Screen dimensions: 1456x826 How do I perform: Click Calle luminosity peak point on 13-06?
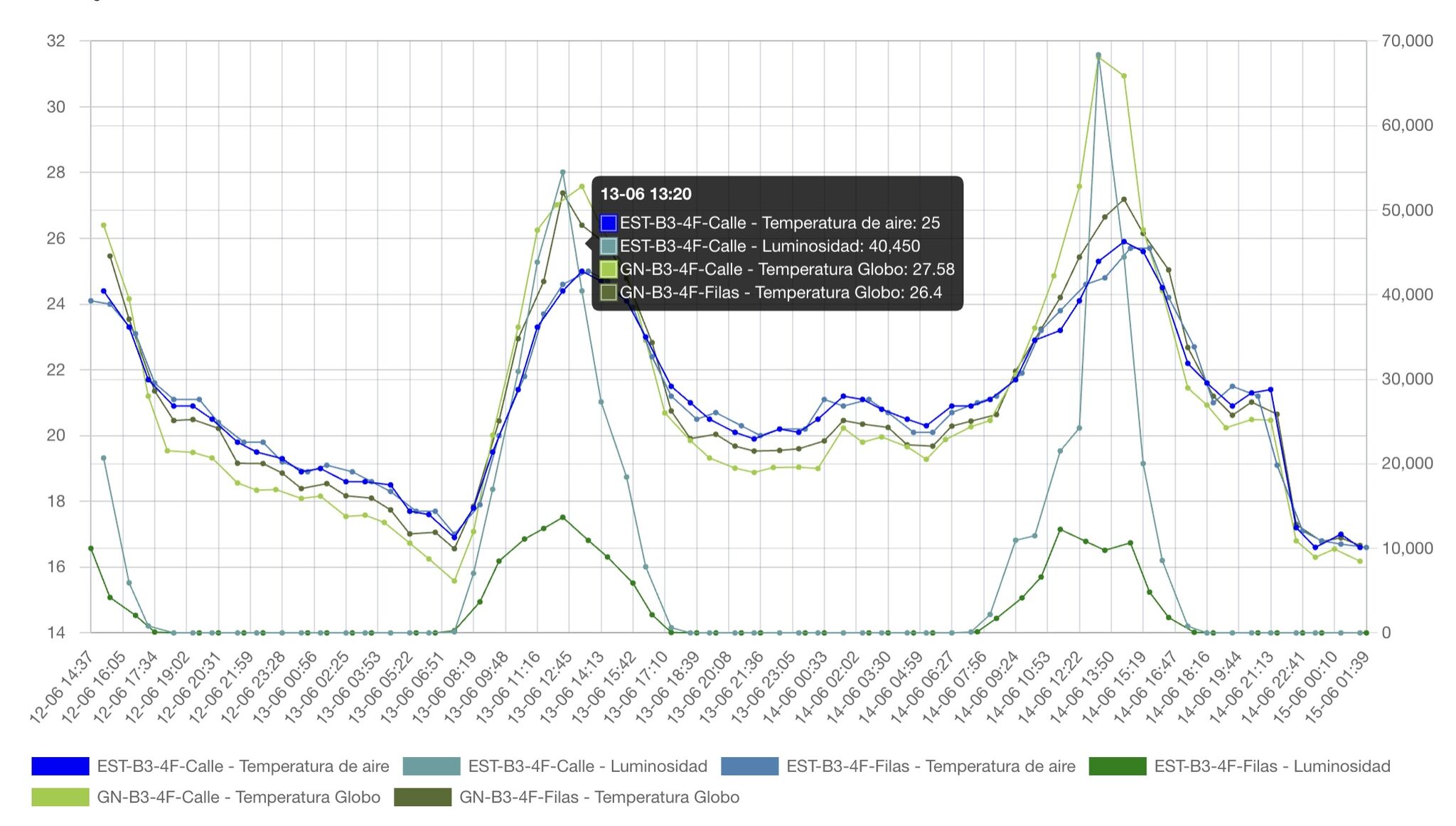point(562,172)
